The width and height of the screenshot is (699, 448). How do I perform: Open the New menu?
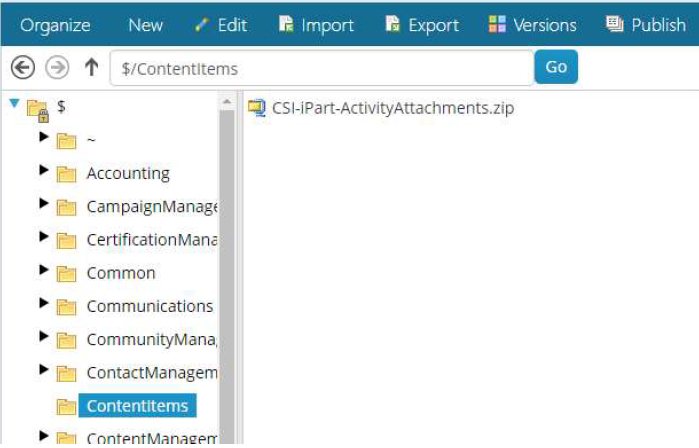coord(146,25)
